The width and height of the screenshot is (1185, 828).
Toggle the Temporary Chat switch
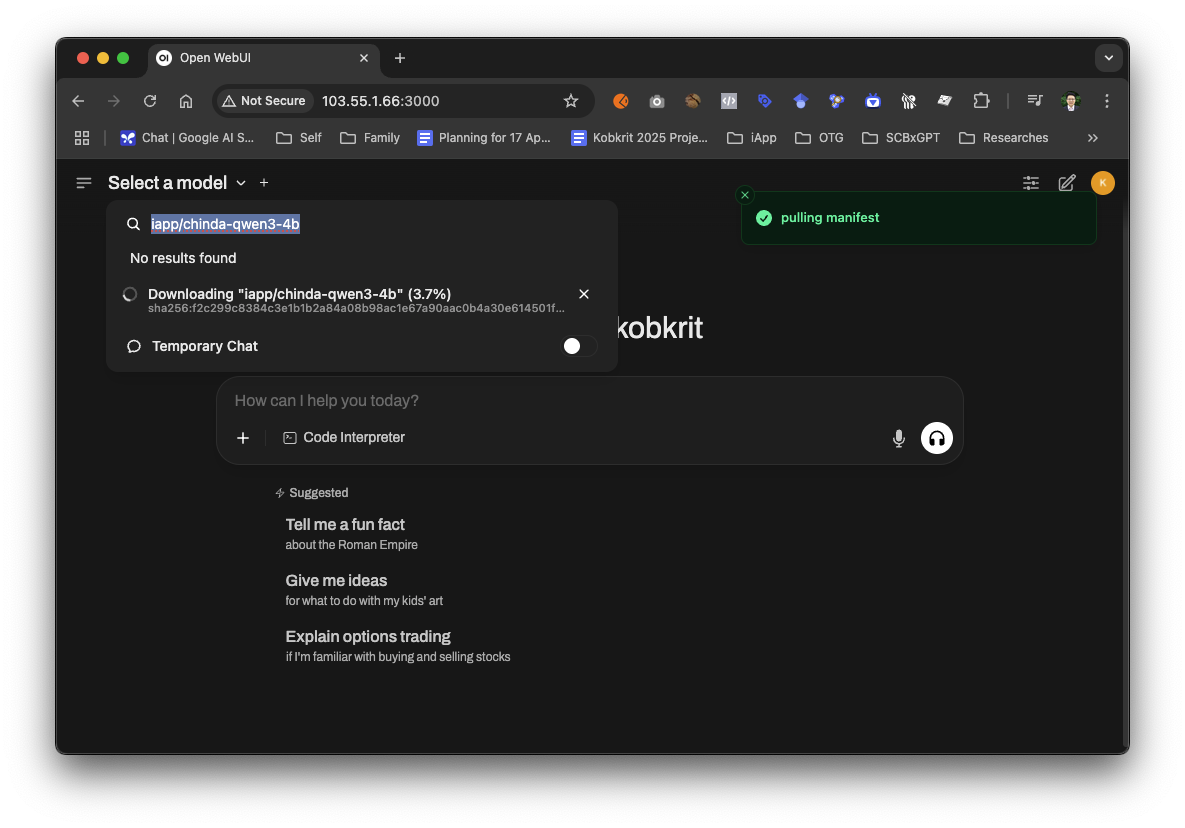coord(579,346)
